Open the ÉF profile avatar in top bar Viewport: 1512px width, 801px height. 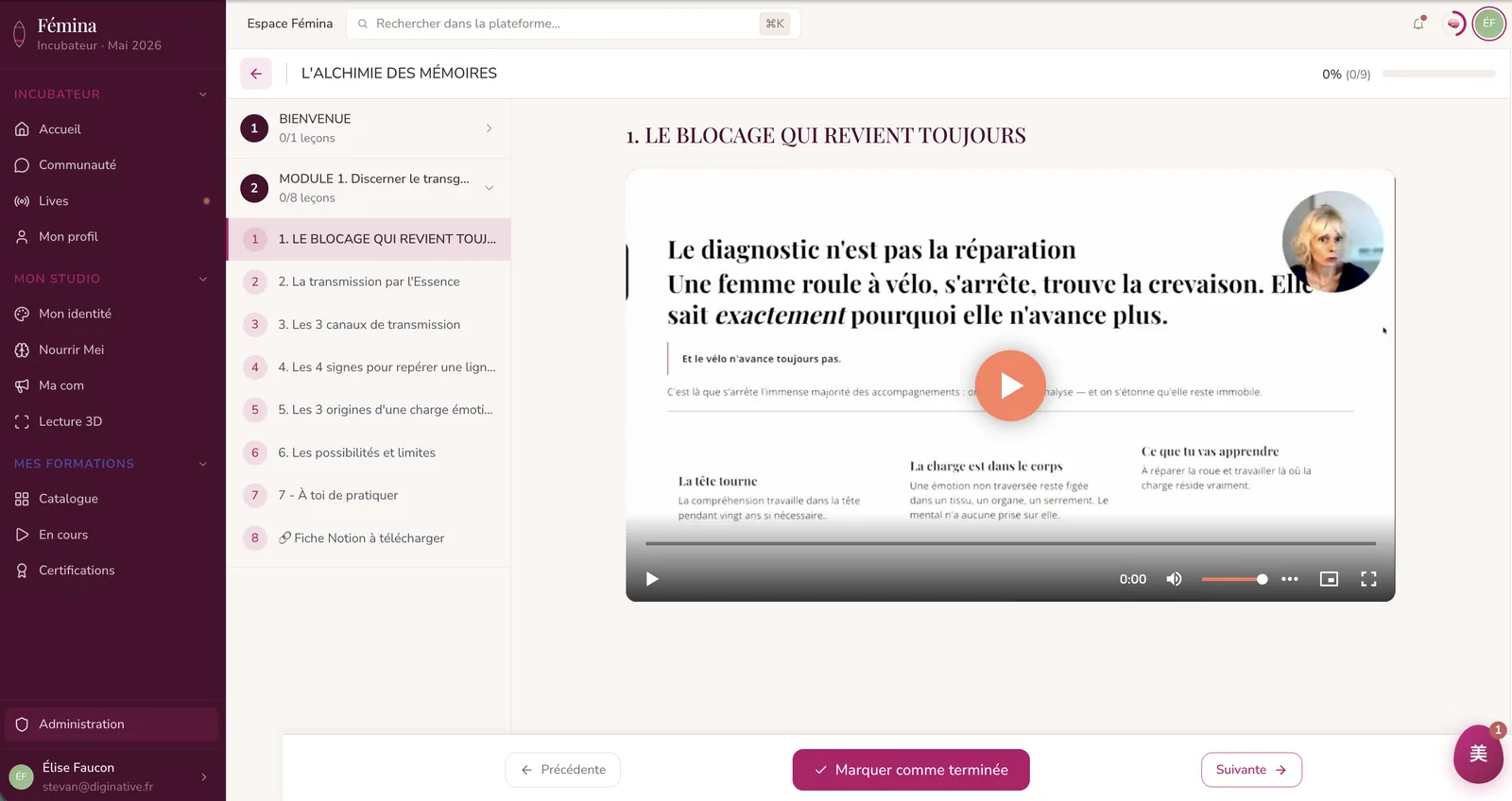[1488, 24]
